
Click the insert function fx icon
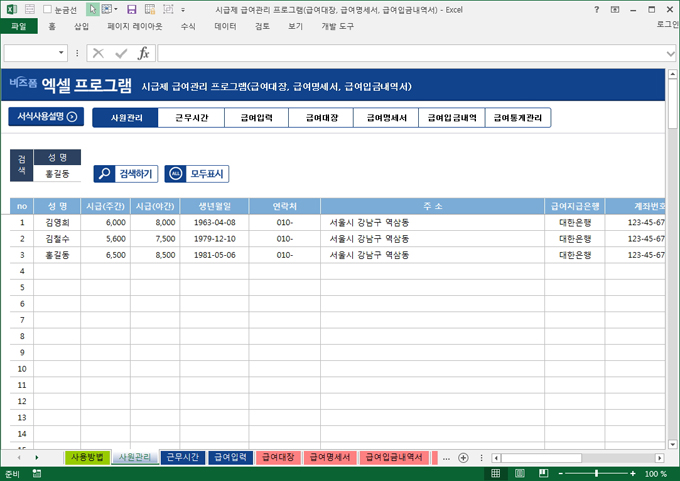143,53
